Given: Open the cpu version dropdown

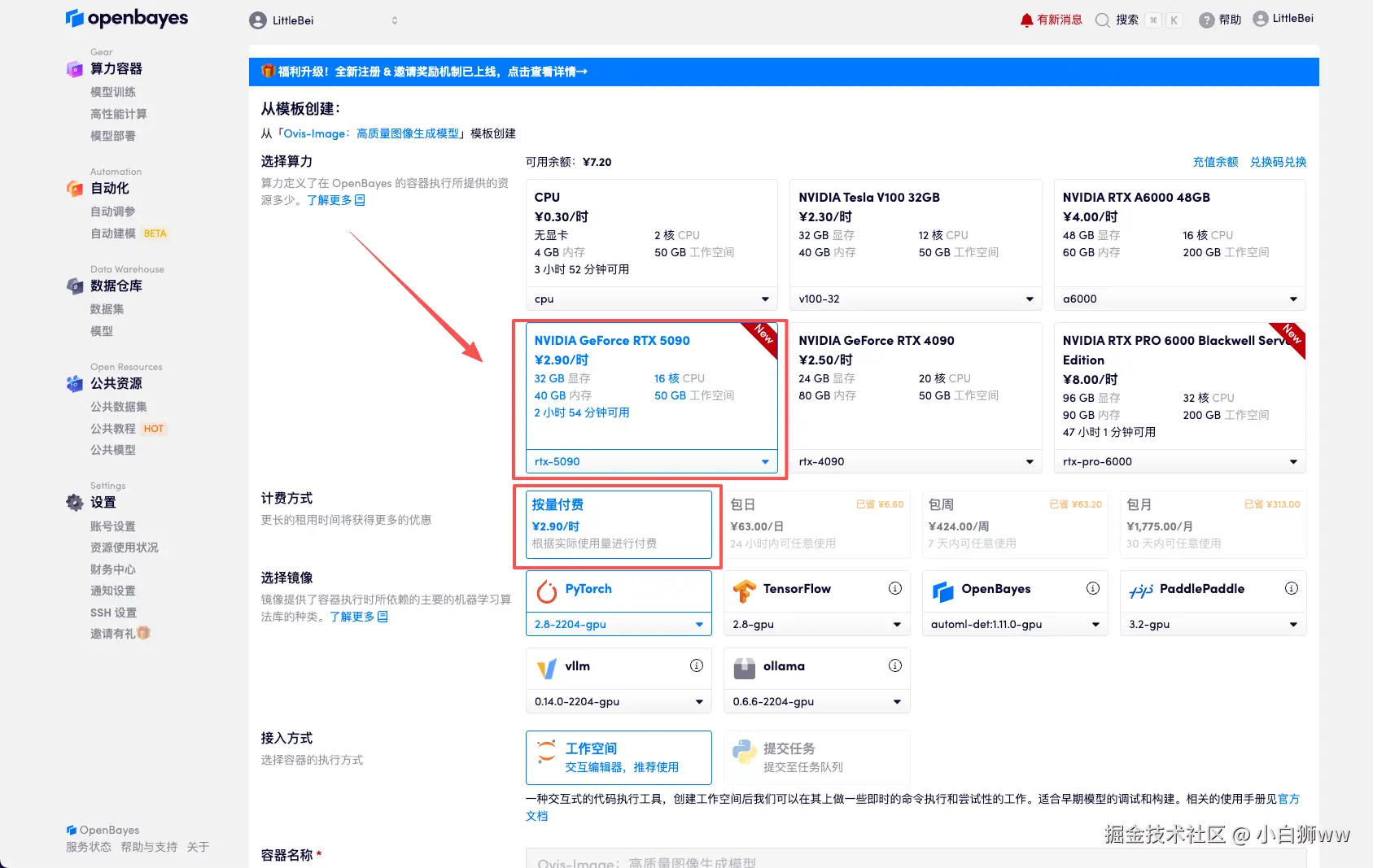Looking at the screenshot, I should 652,299.
